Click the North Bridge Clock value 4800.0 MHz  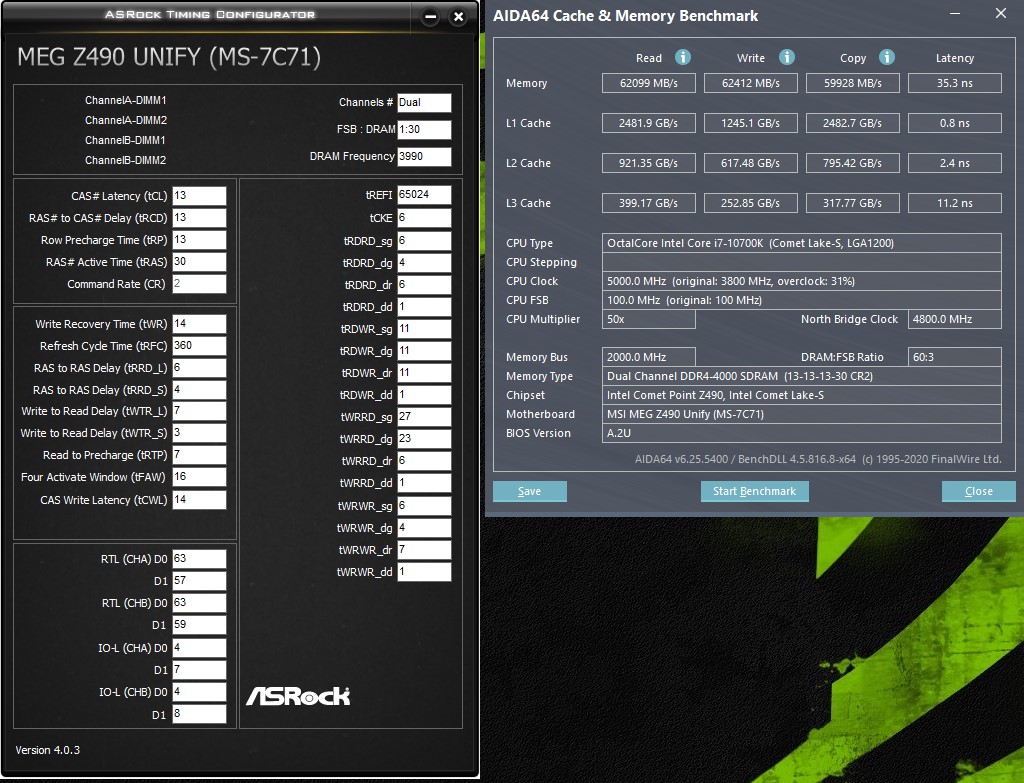pos(955,319)
